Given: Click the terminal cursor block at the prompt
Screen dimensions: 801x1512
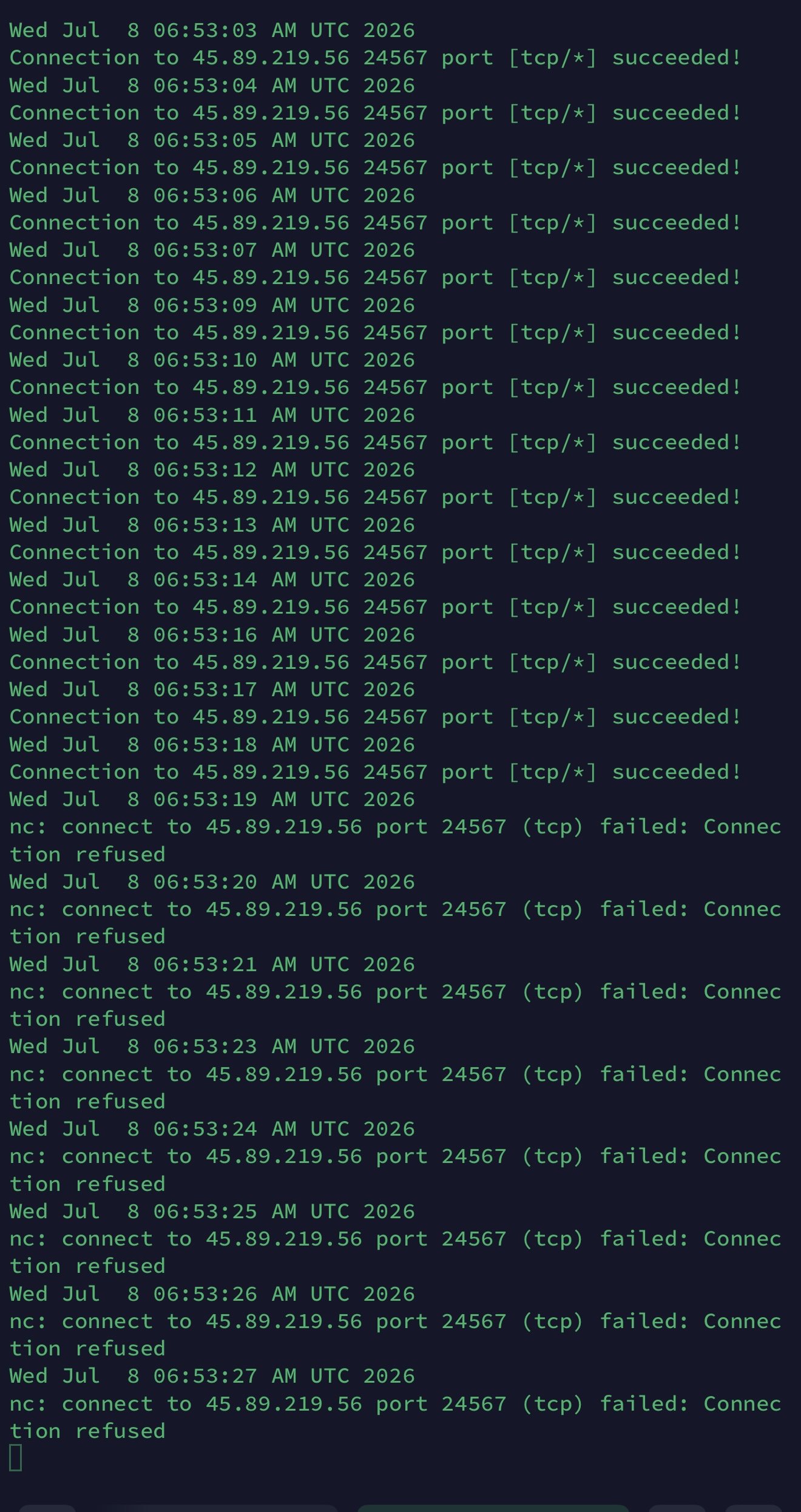Looking at the screenshot, I should (x=16, y=1457).
